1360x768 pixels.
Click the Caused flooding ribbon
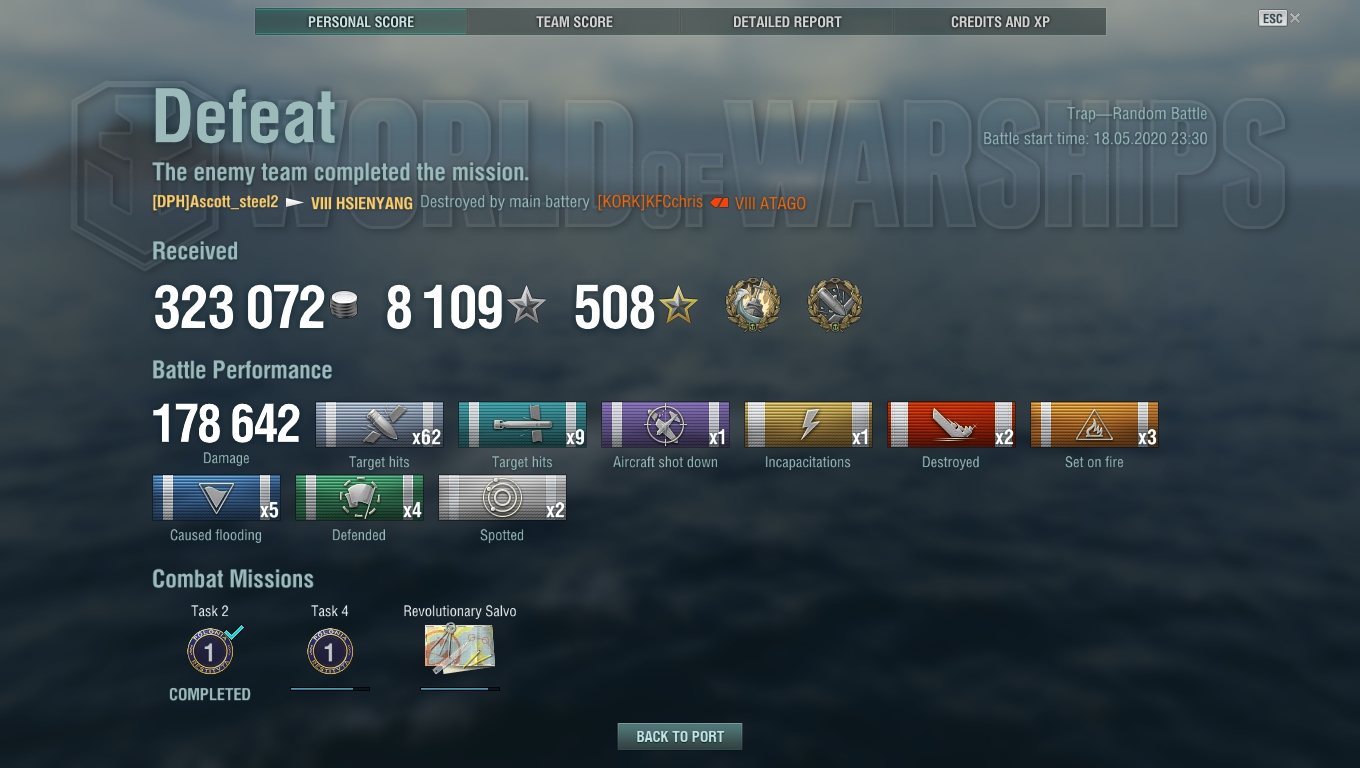pyautogui.click(x=216, y=498)
